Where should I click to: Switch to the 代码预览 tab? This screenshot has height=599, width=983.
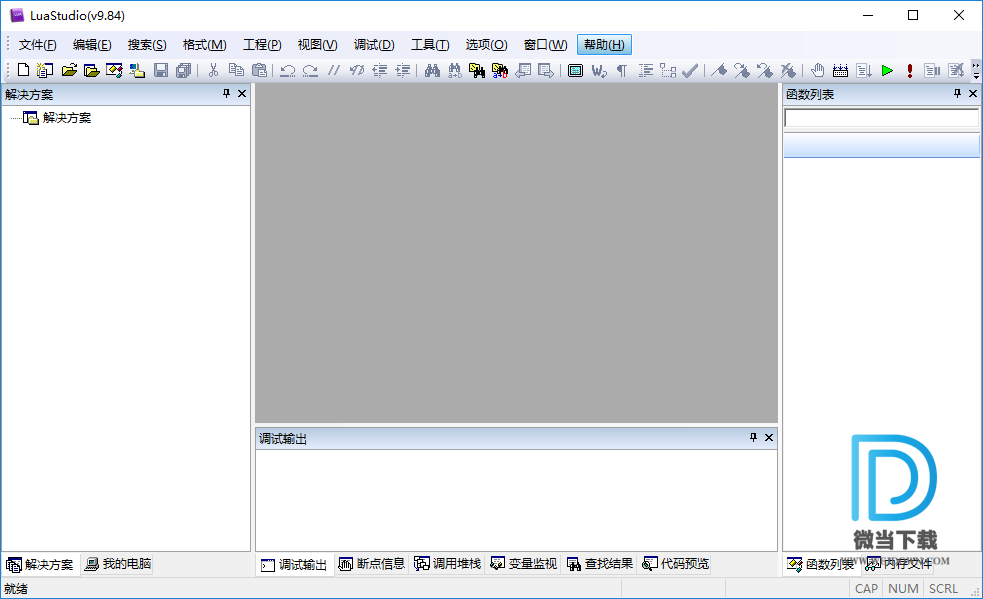click(676, 564)
